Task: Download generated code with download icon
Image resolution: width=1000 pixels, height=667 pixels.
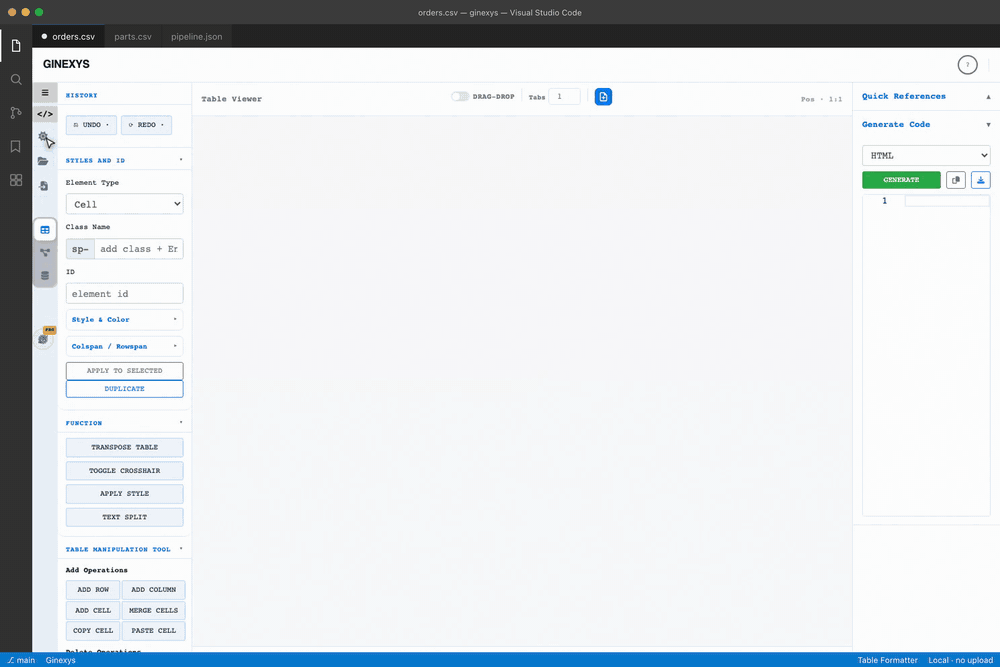Action: point(981,180)
